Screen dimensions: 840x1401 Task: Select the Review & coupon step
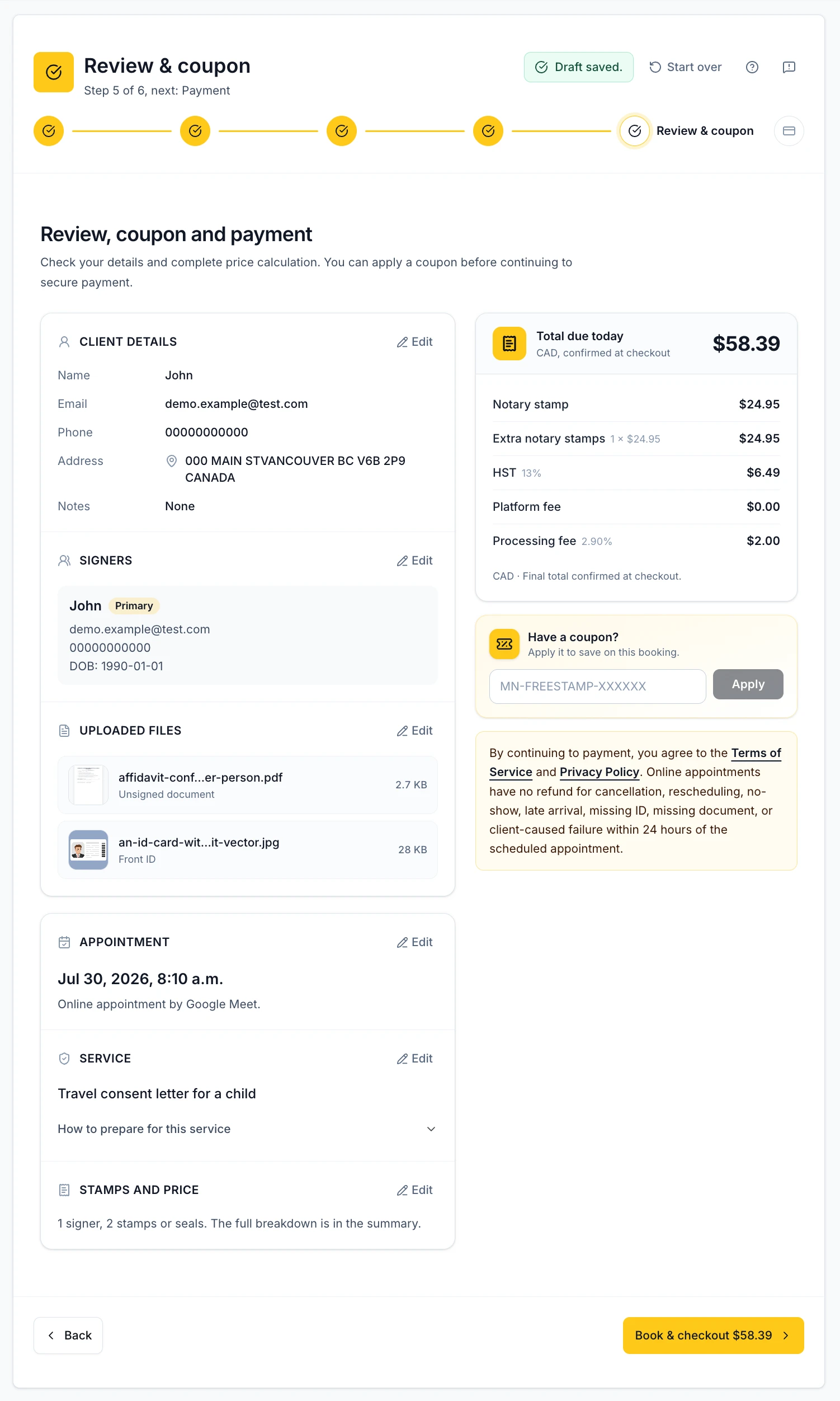click(x=687, y=131)
